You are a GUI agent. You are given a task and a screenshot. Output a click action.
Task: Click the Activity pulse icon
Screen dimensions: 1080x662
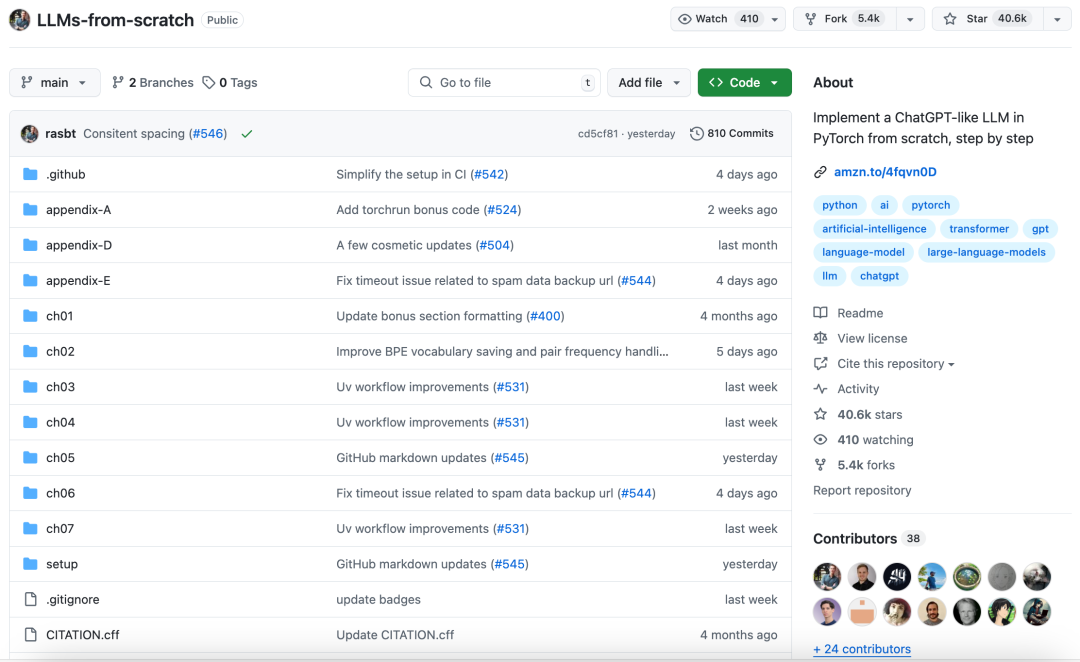coord(820,388)
